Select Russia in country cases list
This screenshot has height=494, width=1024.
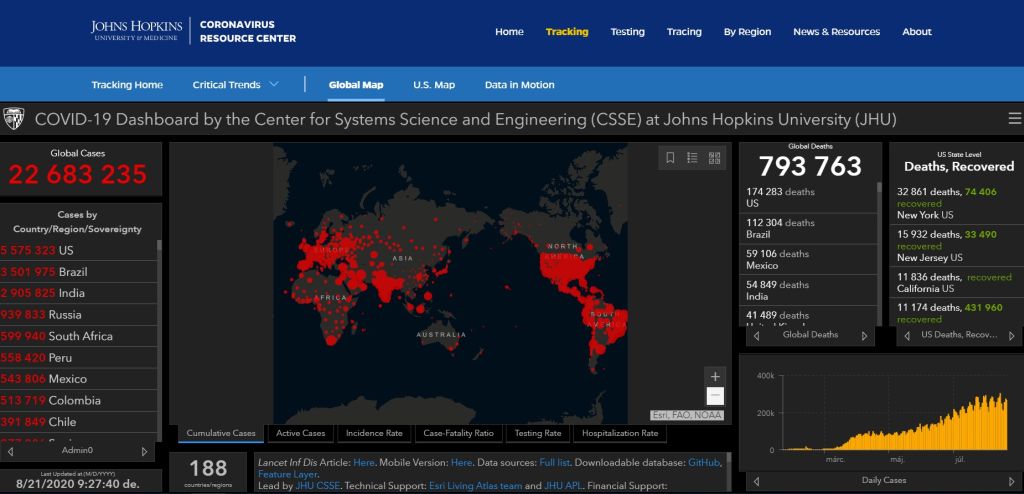[78, 315]
